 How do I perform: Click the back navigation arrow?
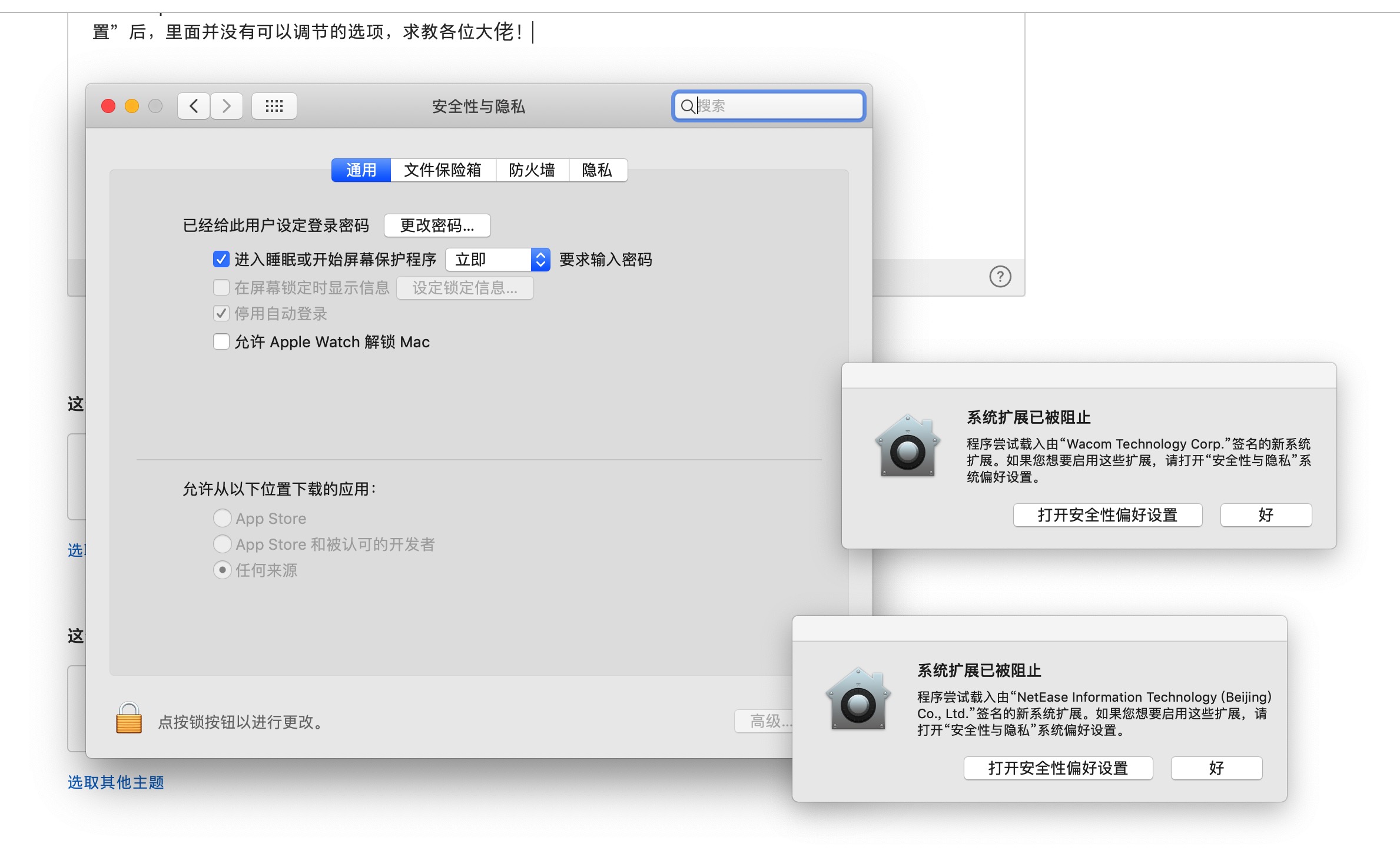[194, 106]
